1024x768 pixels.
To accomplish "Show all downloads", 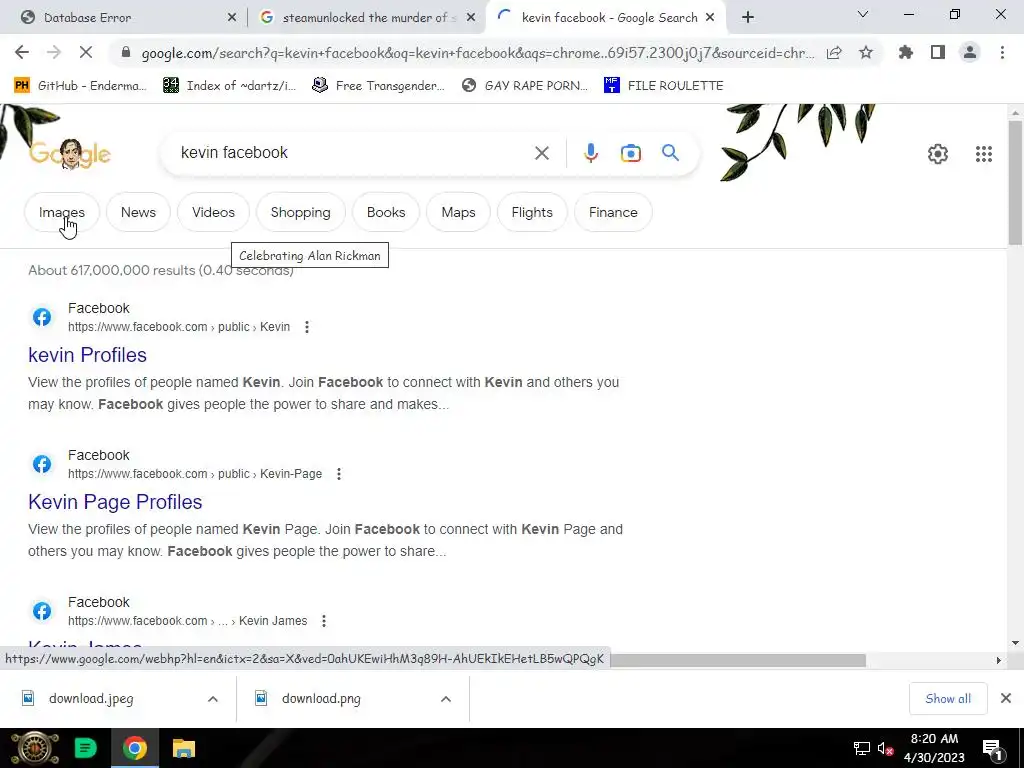I will [948, 699].
